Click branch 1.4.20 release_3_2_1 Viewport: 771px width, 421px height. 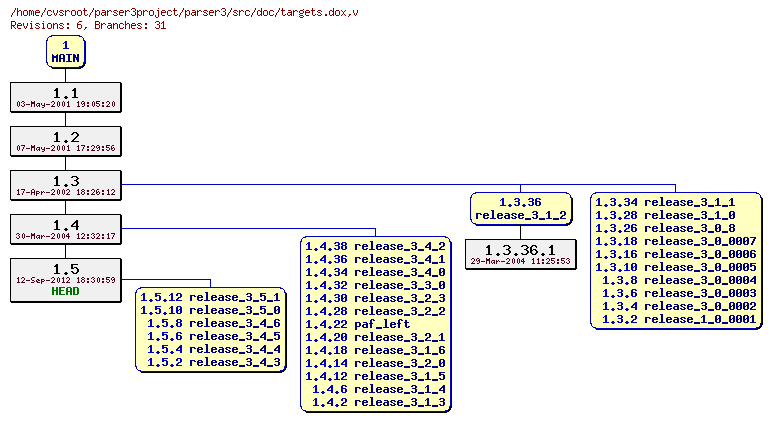pos(376,337)
